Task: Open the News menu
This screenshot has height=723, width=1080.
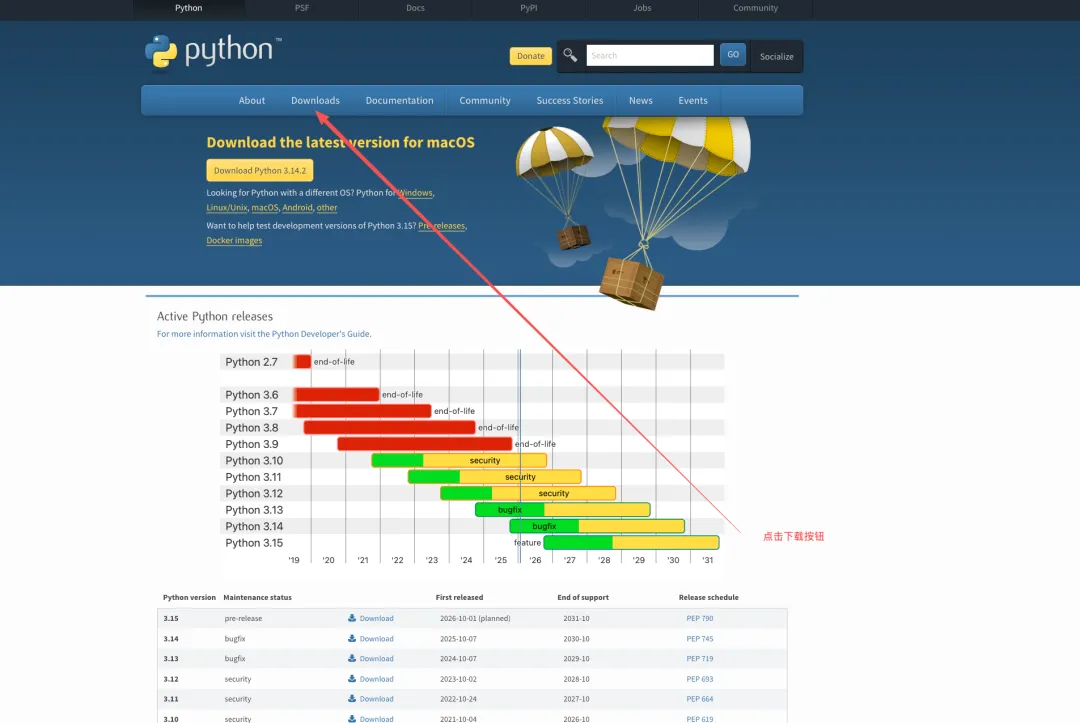Action: [x=641, y=101]
